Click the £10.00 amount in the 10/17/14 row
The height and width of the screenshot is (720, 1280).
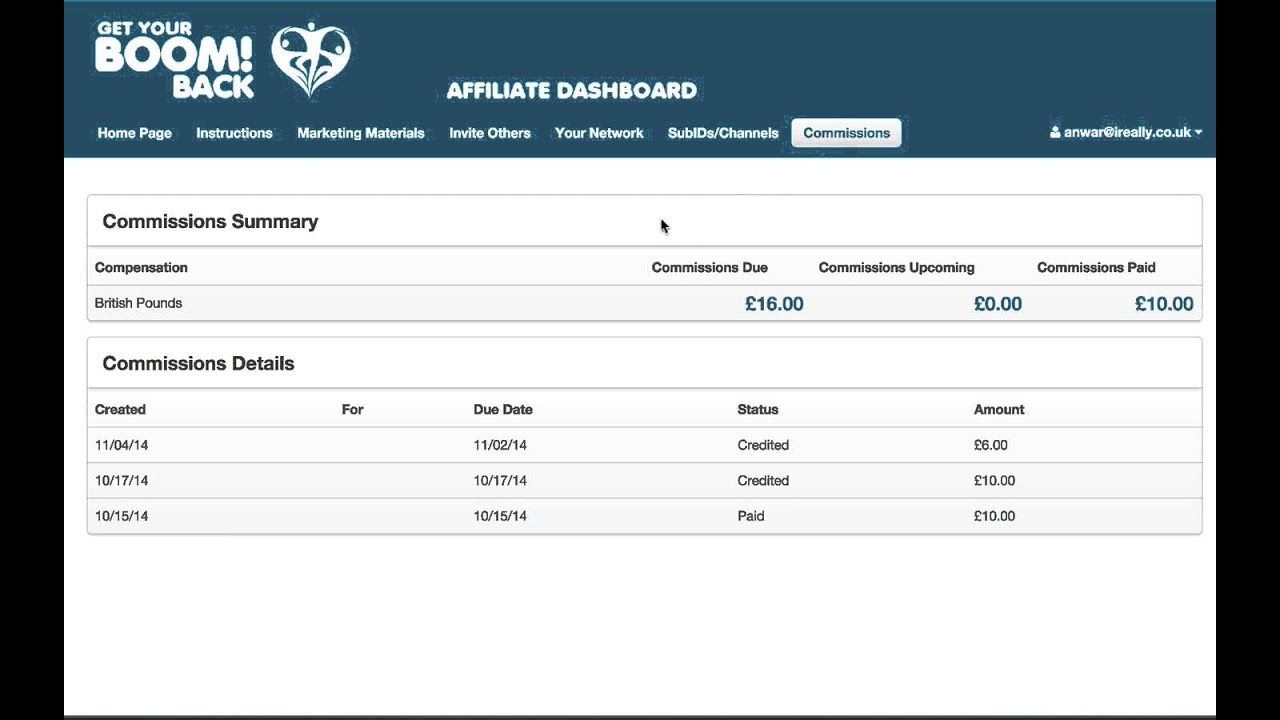coord(994,481)
